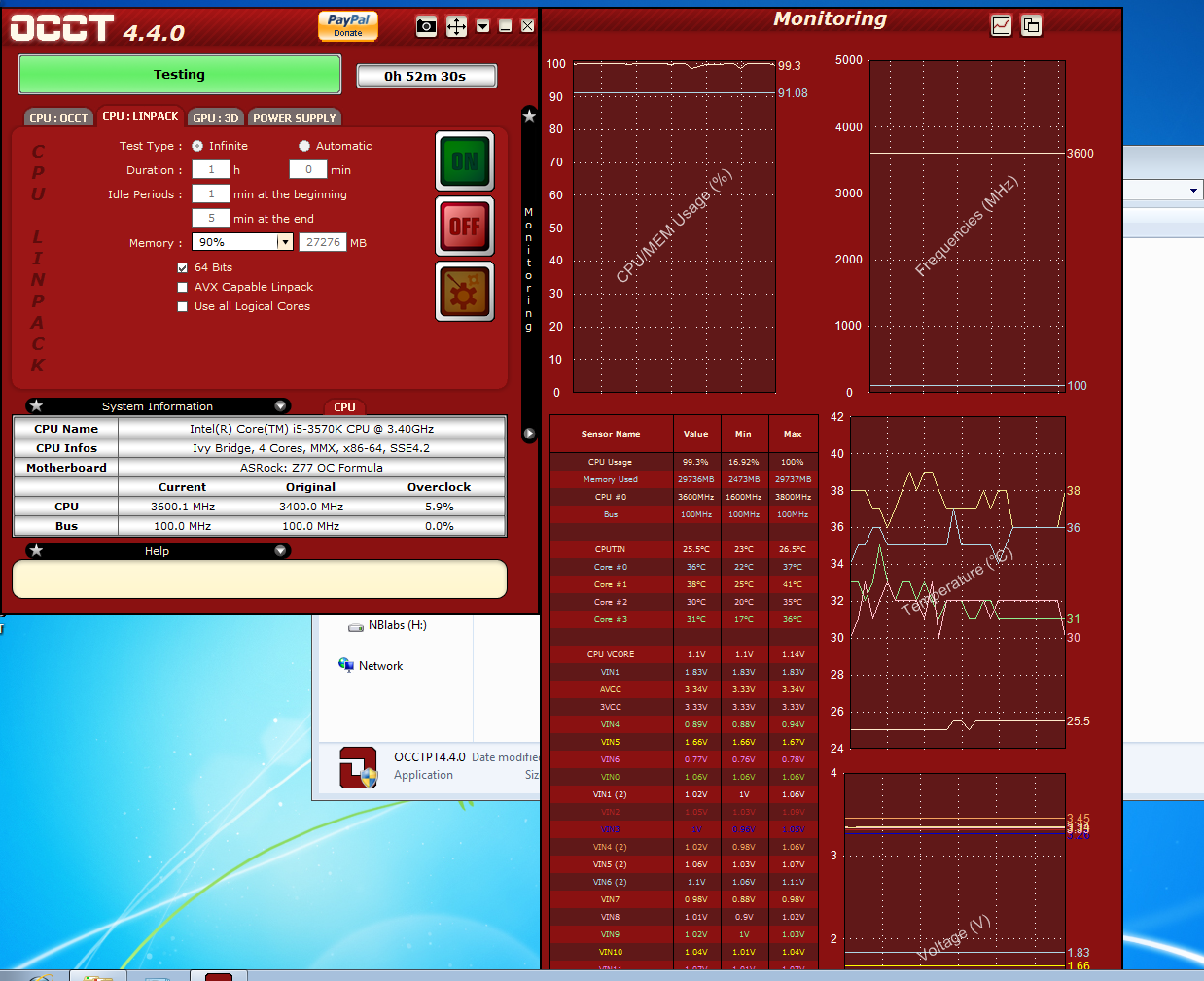1204x981 pixels.
Task: Open the dropdown in the background window
Action: coord(1193,191)
